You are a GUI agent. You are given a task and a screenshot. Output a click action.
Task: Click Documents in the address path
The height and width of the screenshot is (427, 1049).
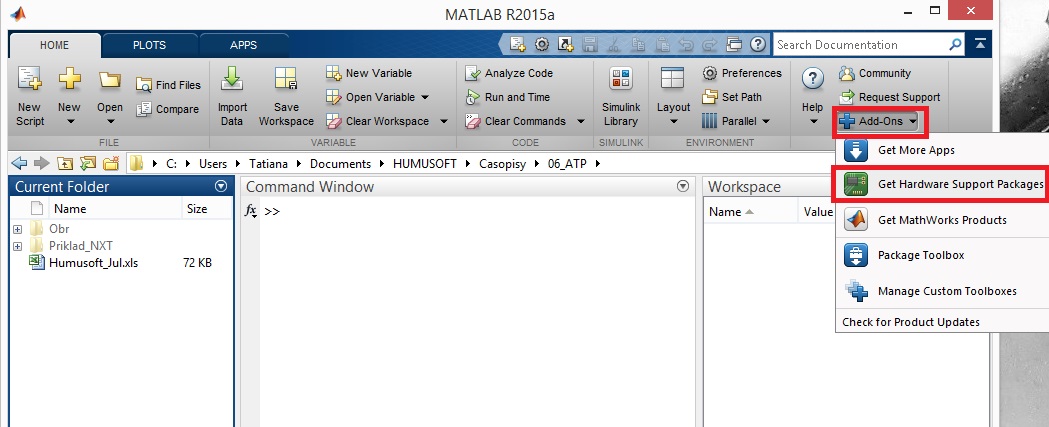coord(341,163)
